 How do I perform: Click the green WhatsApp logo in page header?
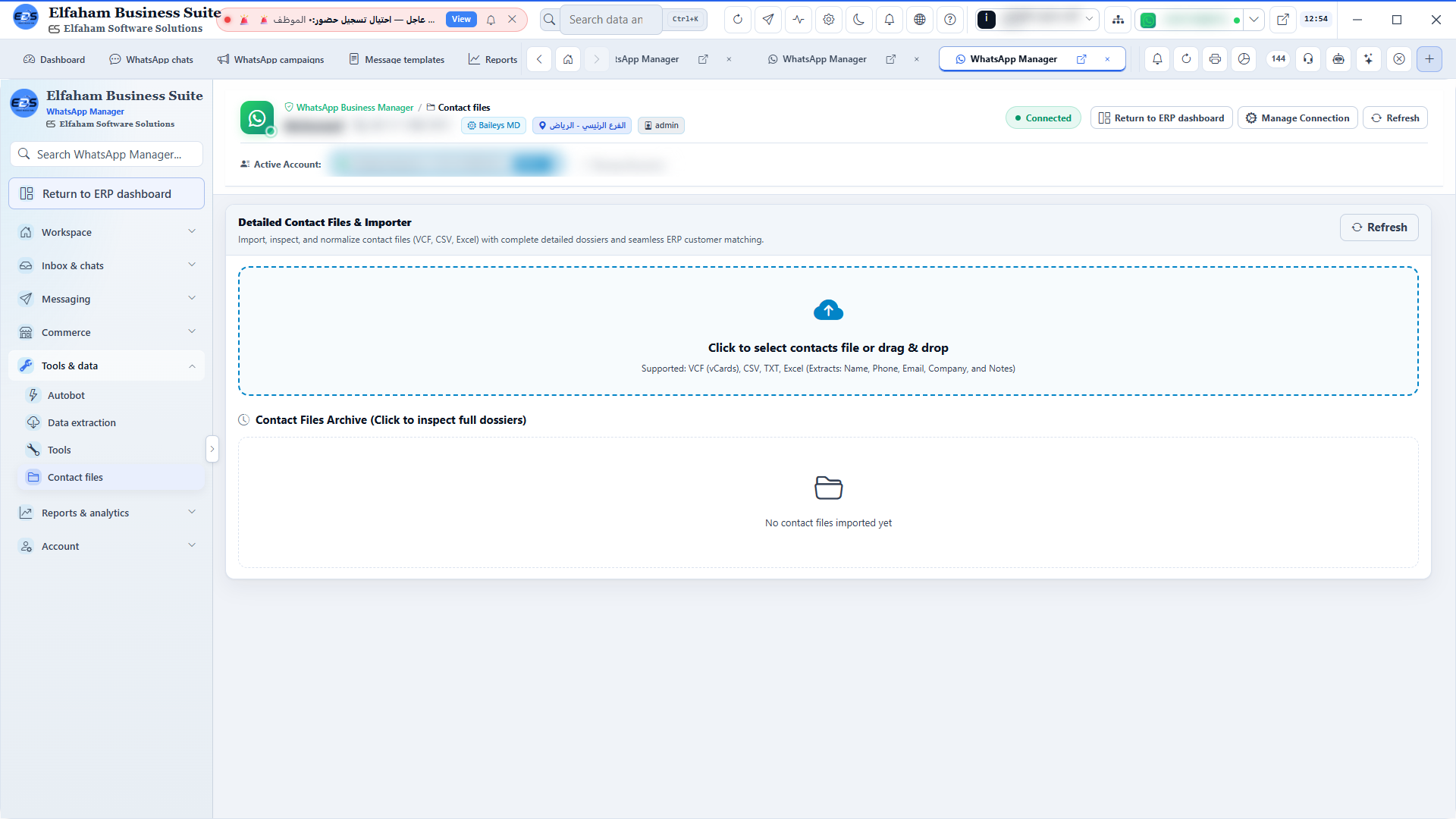click(x=257, y=118)
